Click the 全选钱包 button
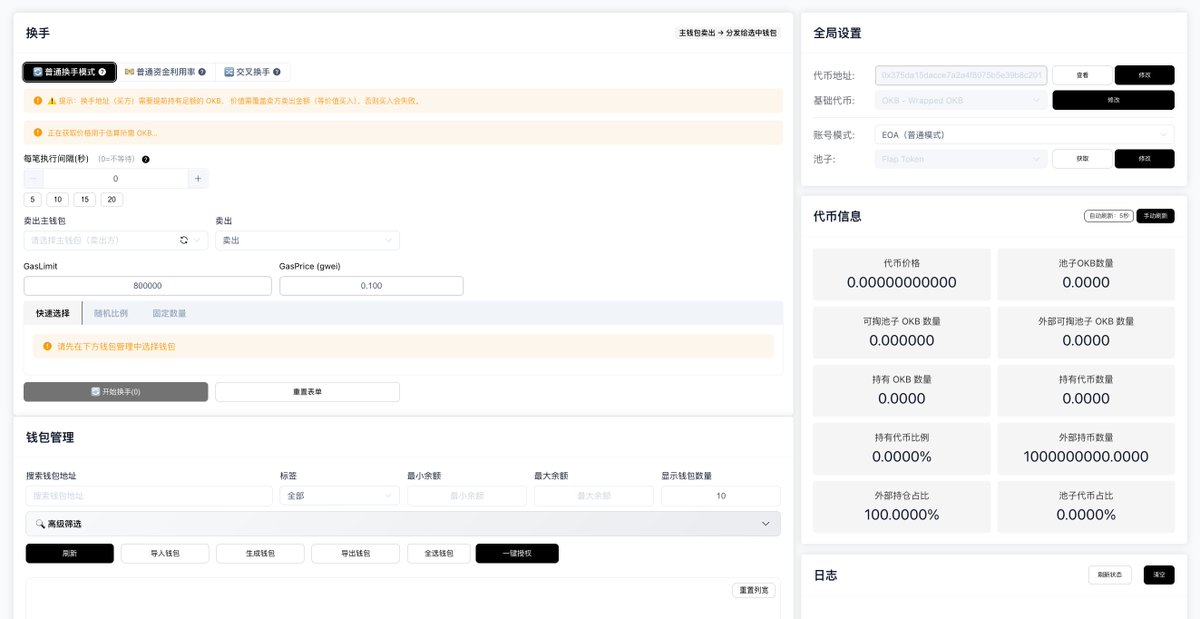Screen dimensions: 1200x619 click(x=438, y=553)
